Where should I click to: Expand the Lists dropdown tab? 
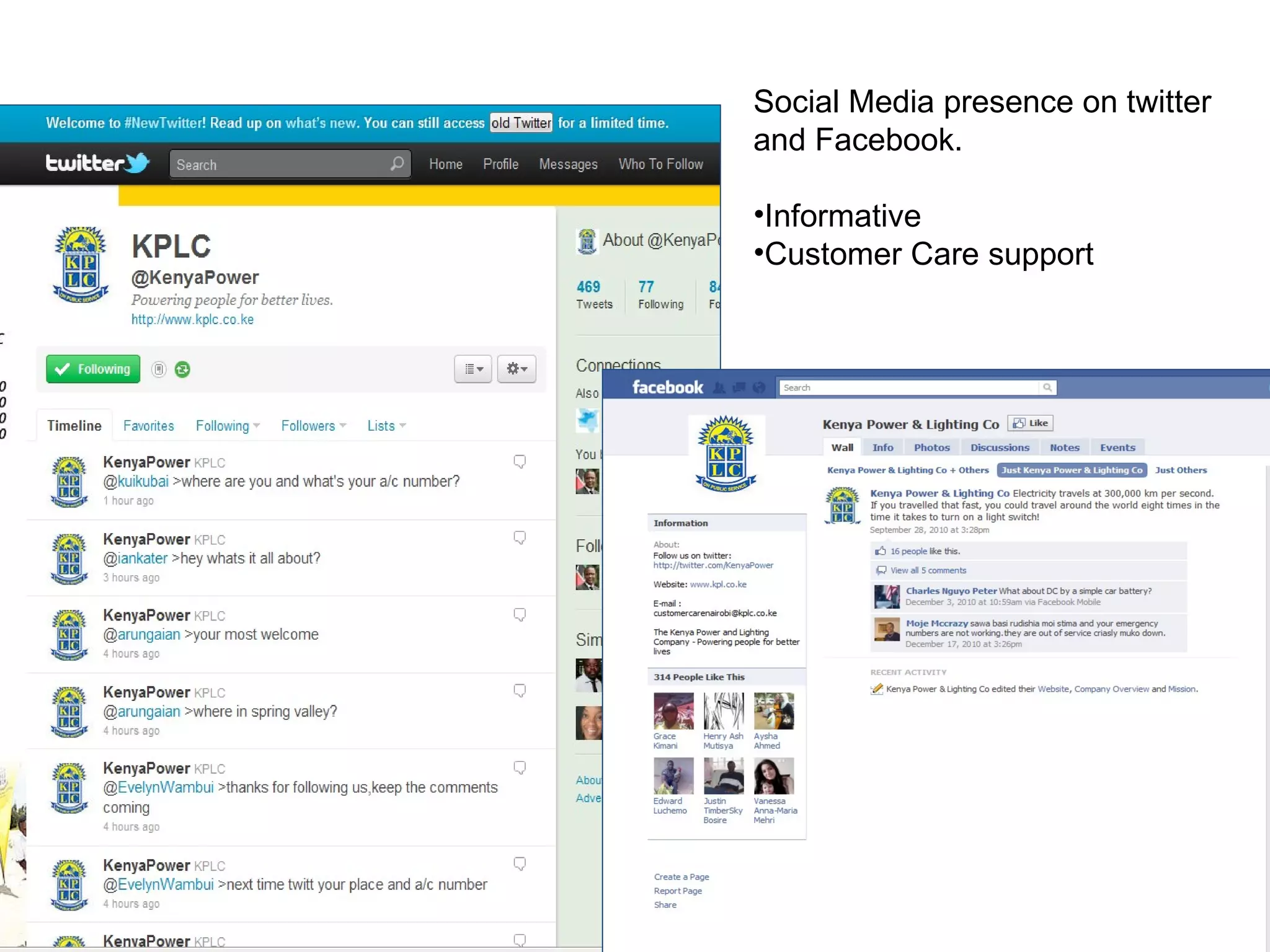pos(386,426)
